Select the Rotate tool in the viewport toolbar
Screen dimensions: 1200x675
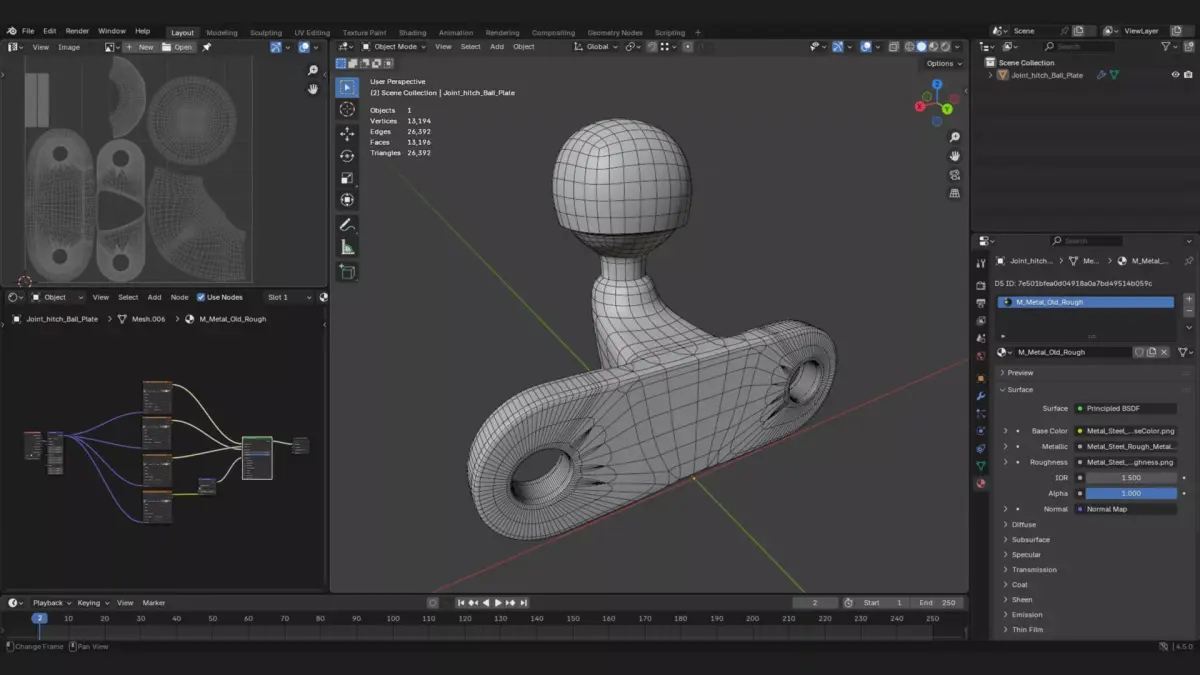pyautogui.click(x=347, y=156)
